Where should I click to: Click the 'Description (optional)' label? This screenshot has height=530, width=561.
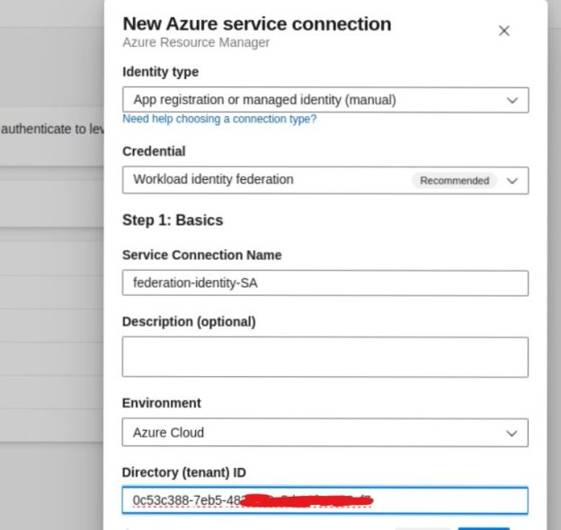(x=189, y=322)
